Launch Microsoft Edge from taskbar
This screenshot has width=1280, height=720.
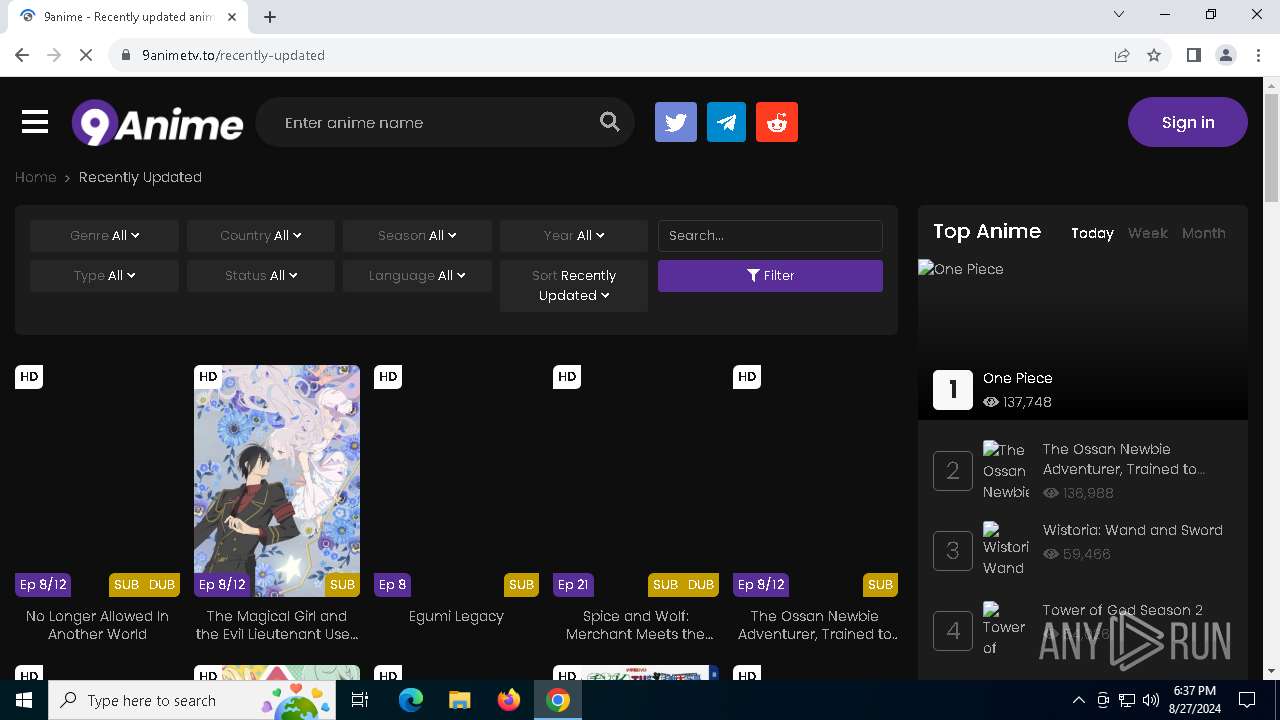(x=411, y=700)
